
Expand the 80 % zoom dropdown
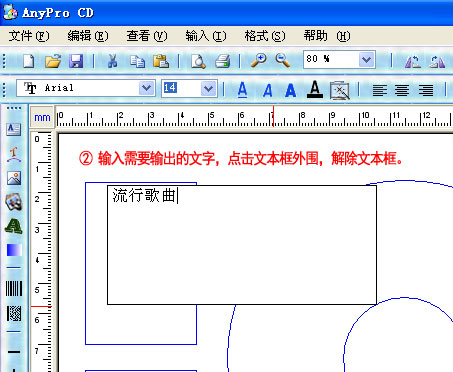click(367, 60)
